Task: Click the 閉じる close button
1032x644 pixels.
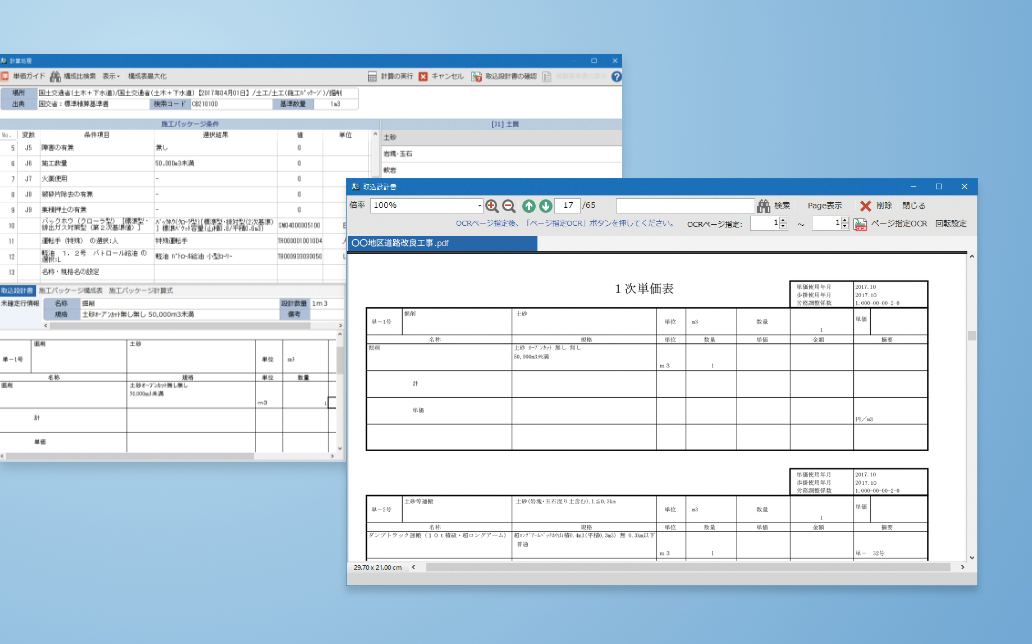Action: click(x=913, y=205)
